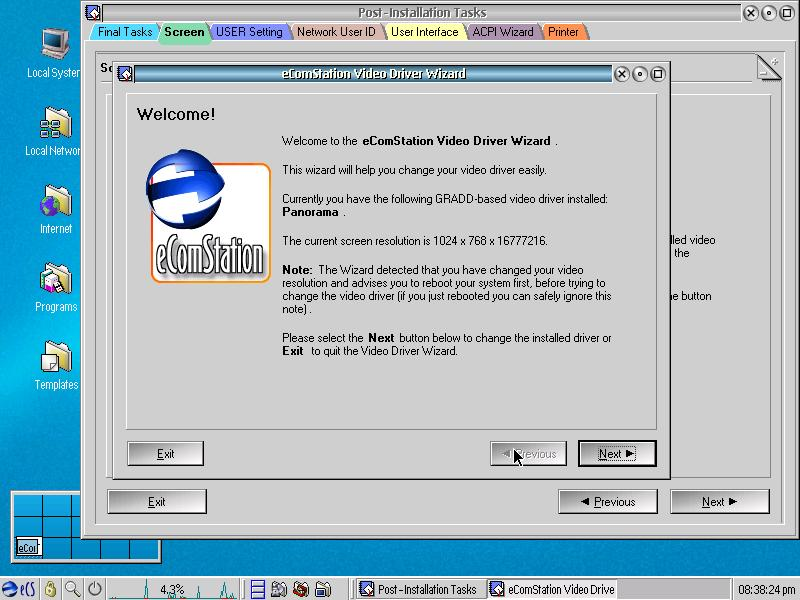The image size is (800, 600).
Task: Switch to Post-Installation Tasks taskbar entry
Action: point(418,589)
